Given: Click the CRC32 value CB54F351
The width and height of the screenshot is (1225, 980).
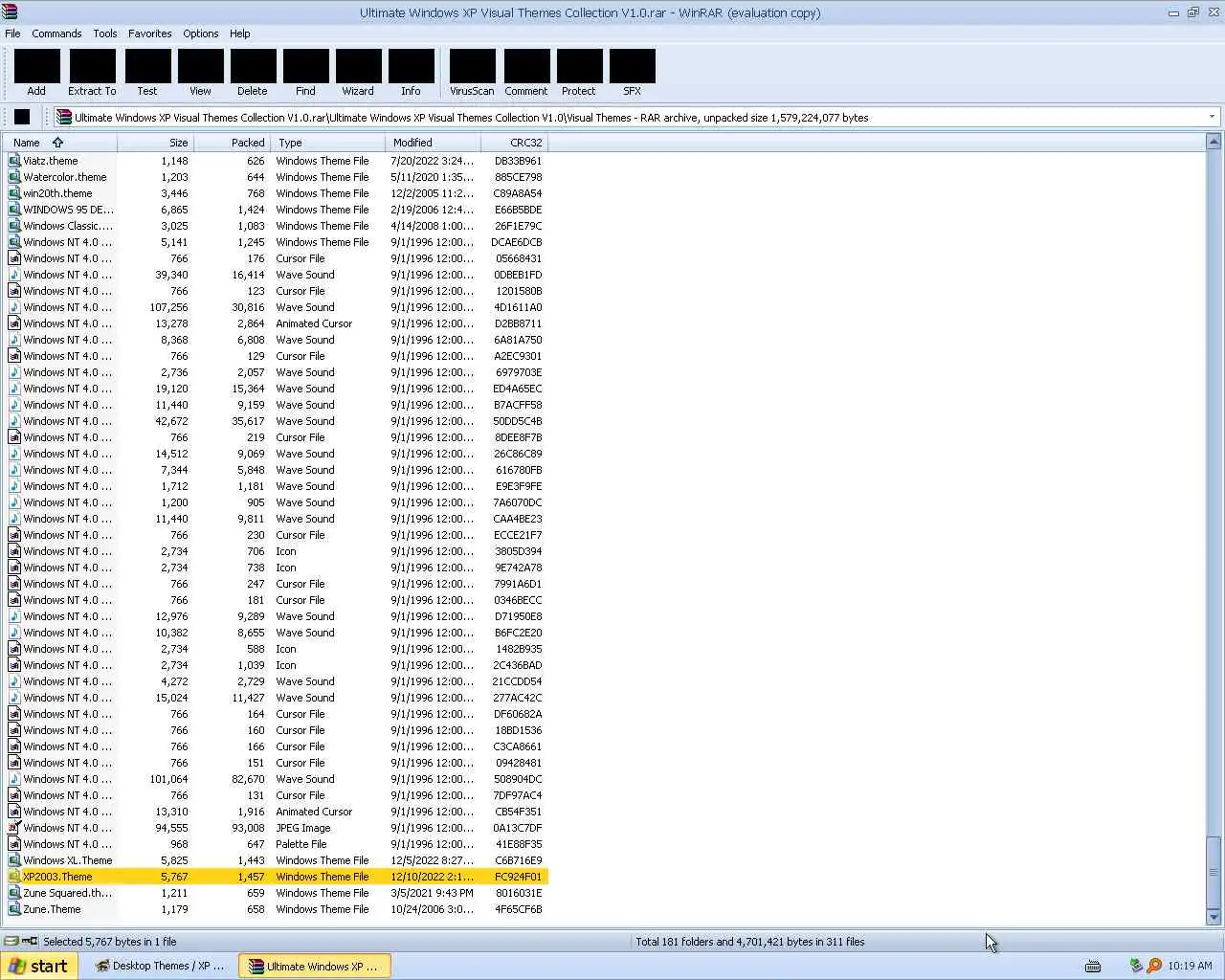Looking at the screenshot, I should tap(518, 812).
